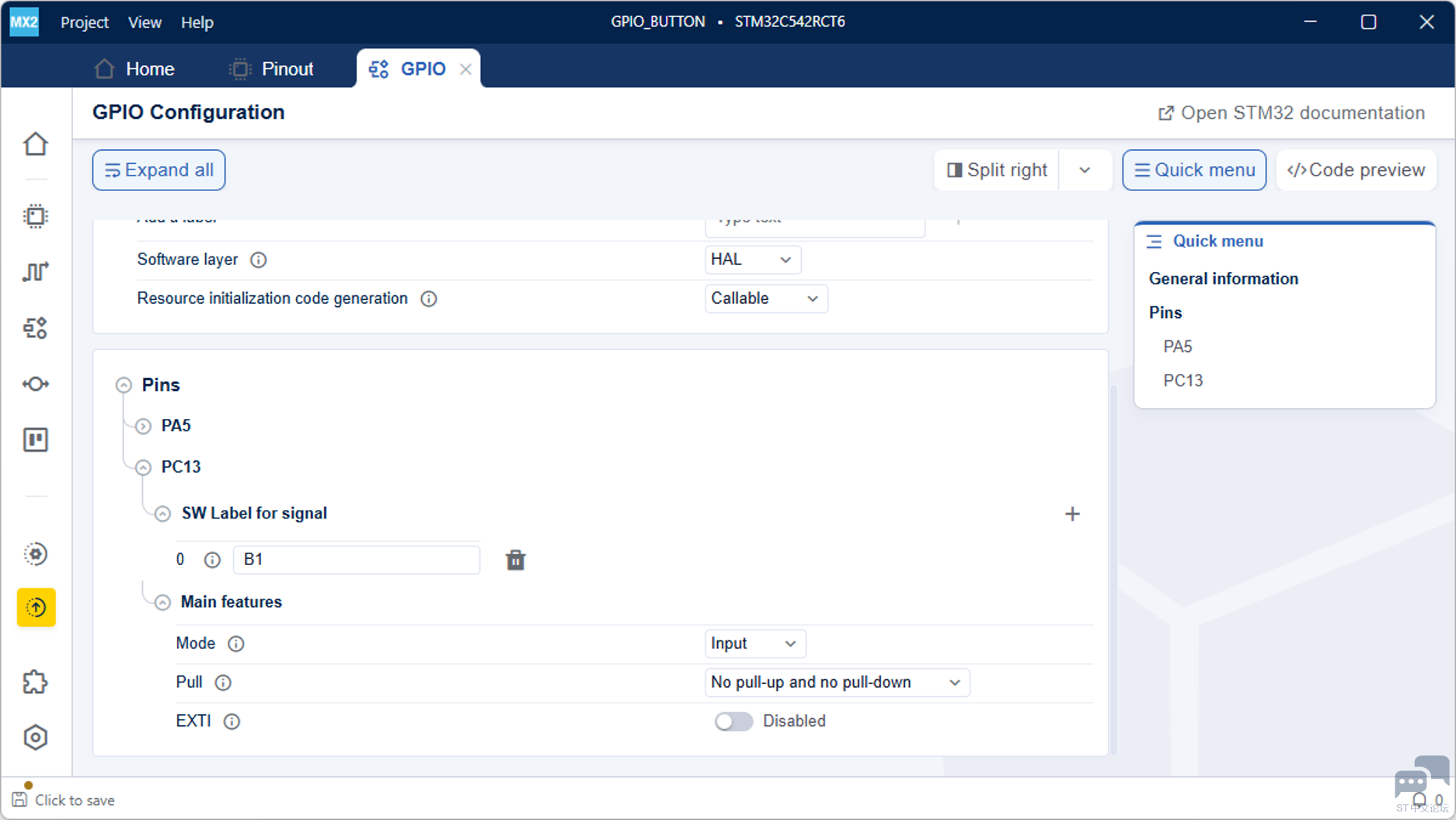Open the home icon in the left sidebar
The height and width of the screenshot is (820, 1456).
click(36, 144)
